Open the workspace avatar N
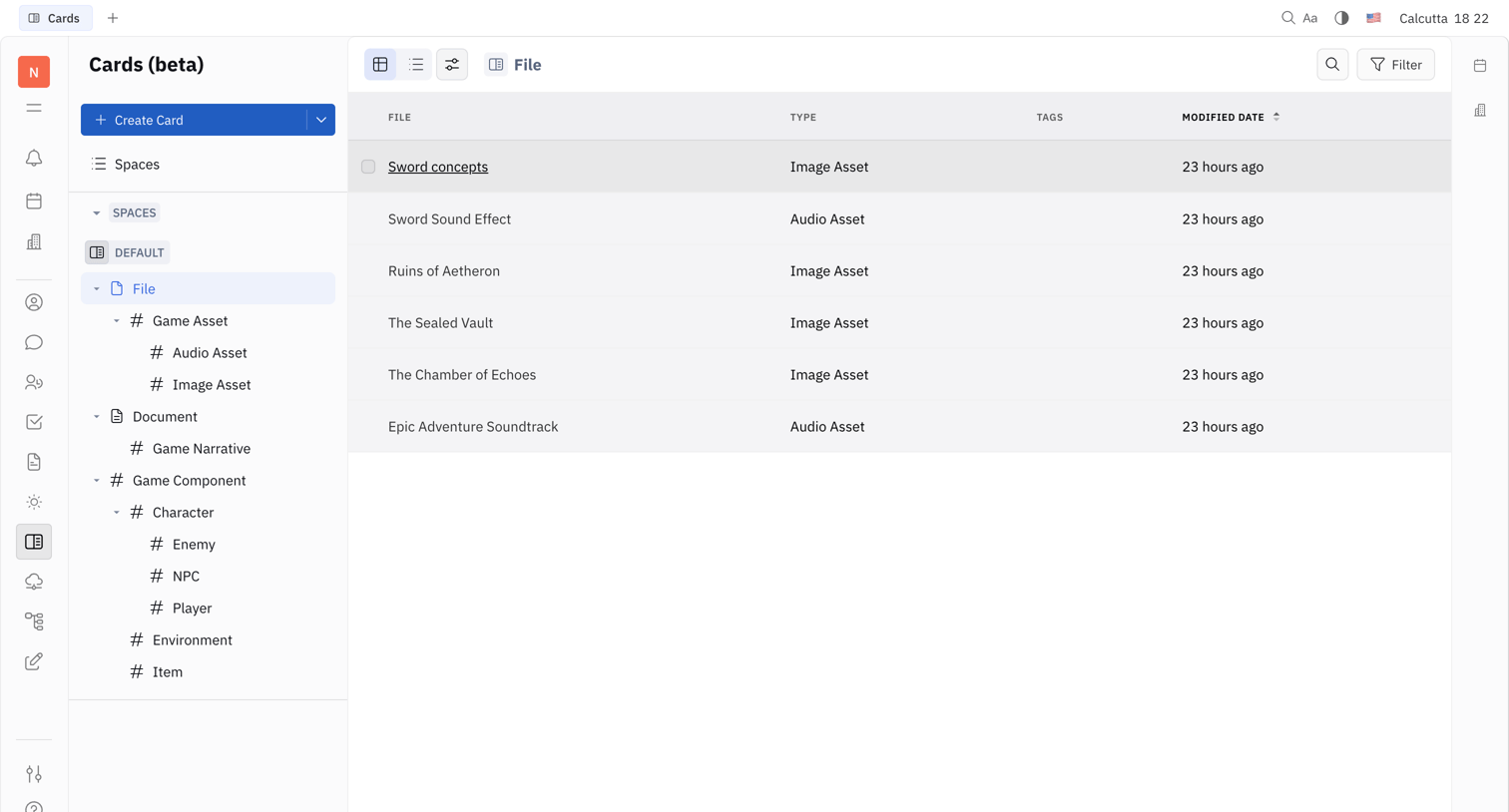 click(34, 72)
